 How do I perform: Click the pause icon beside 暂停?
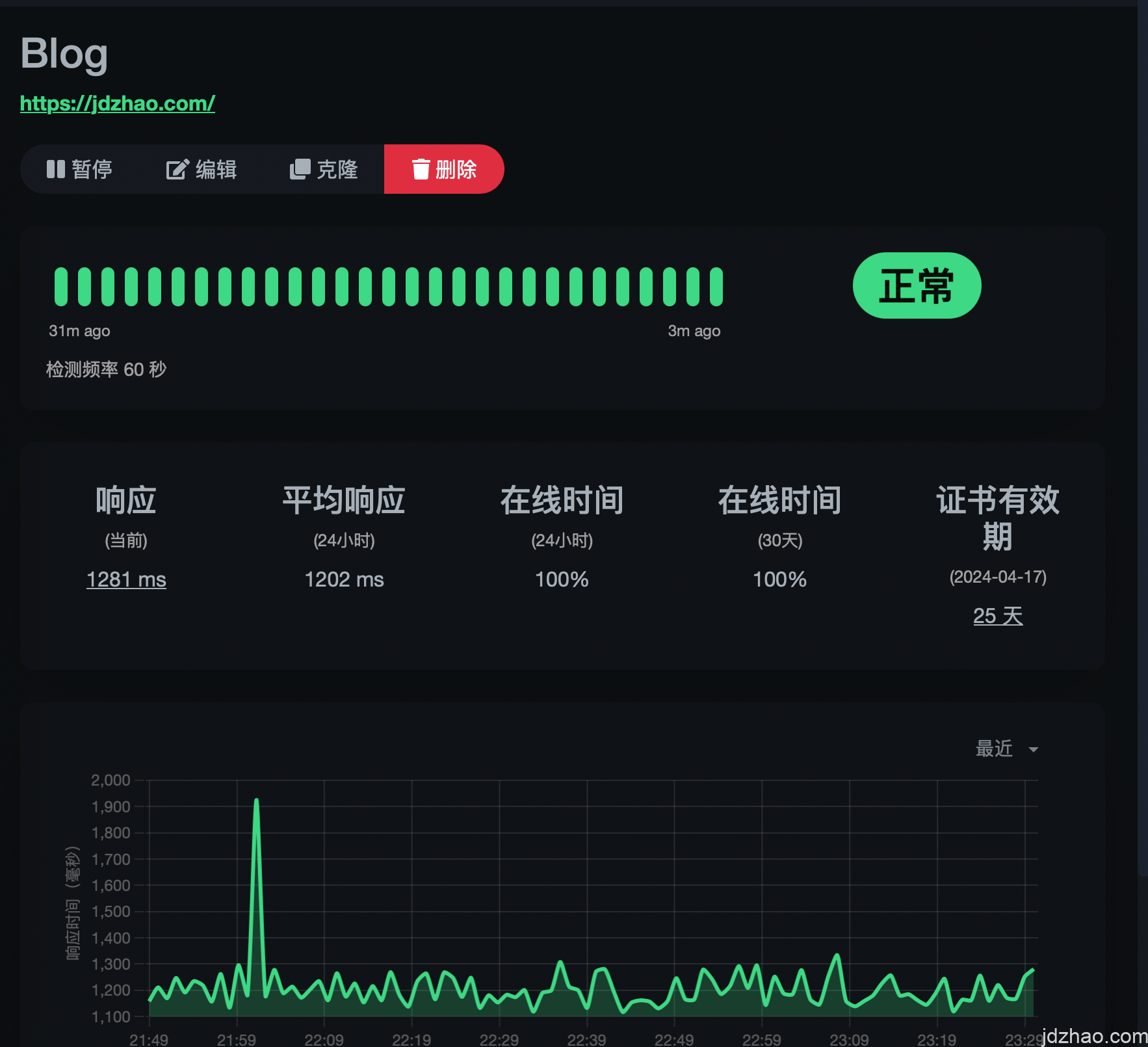point(56,169)
